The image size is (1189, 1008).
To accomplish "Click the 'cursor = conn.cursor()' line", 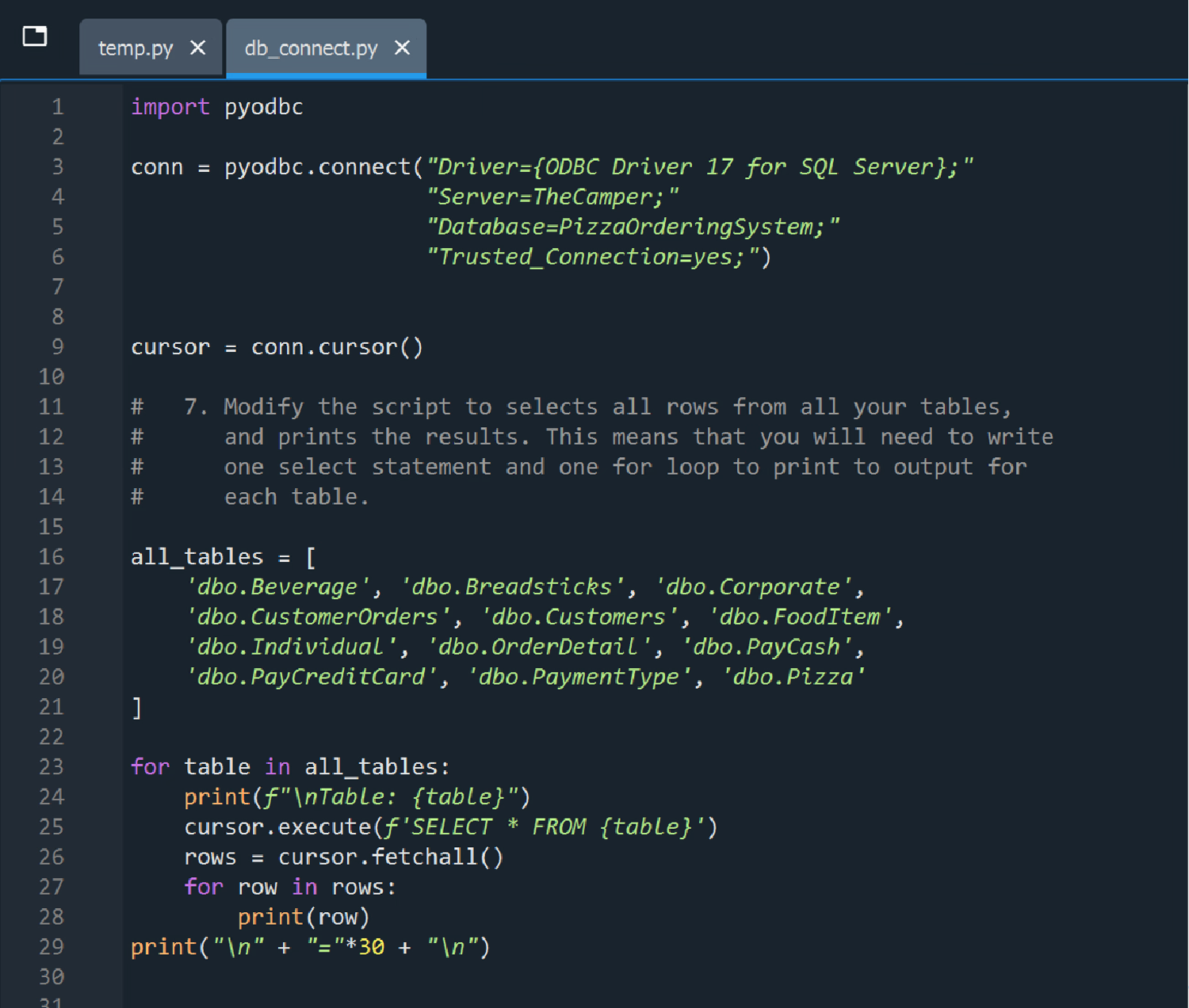I will [x=277, y=347].
